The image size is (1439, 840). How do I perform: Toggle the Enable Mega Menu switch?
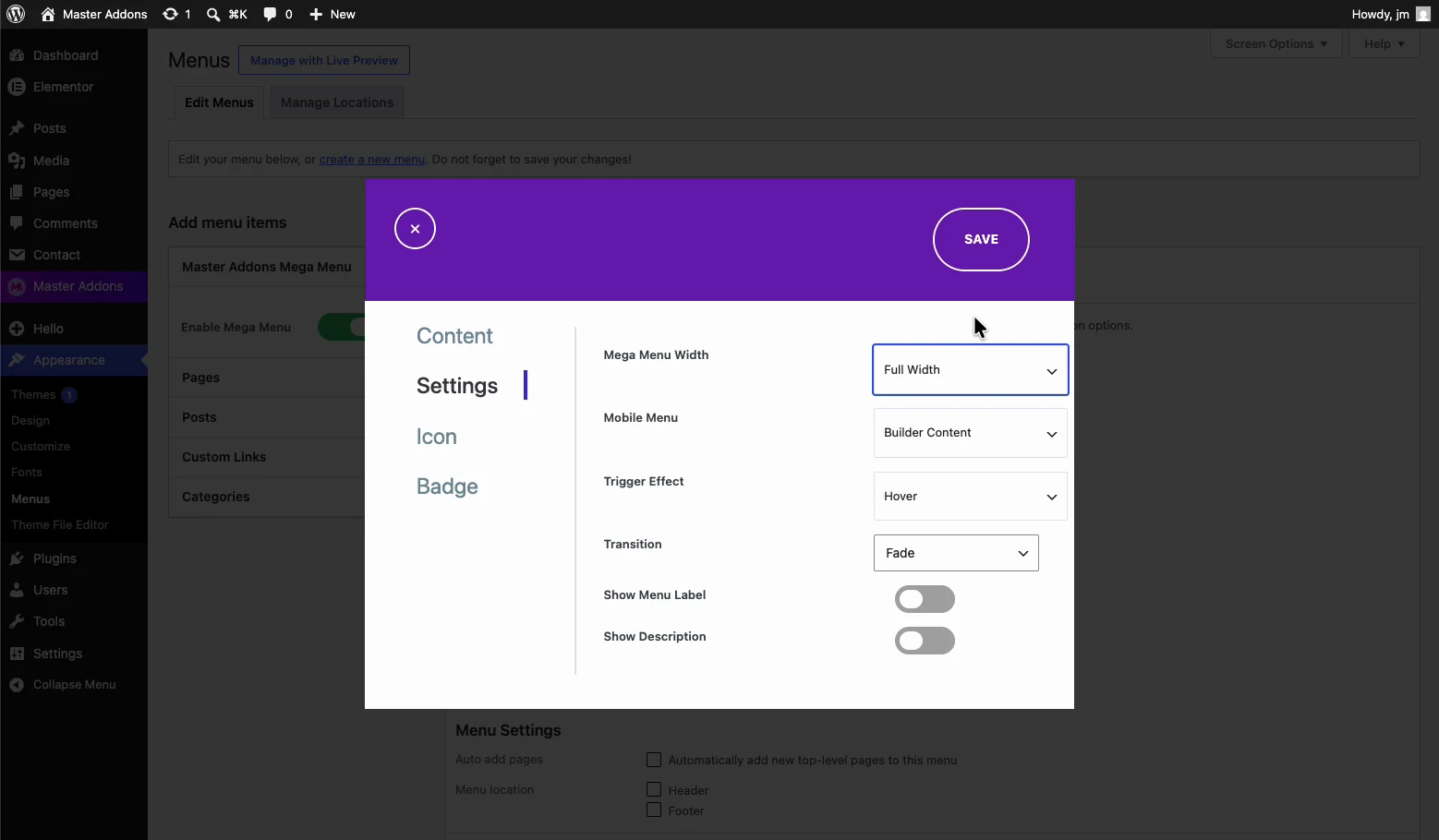(x=342, y=327)
